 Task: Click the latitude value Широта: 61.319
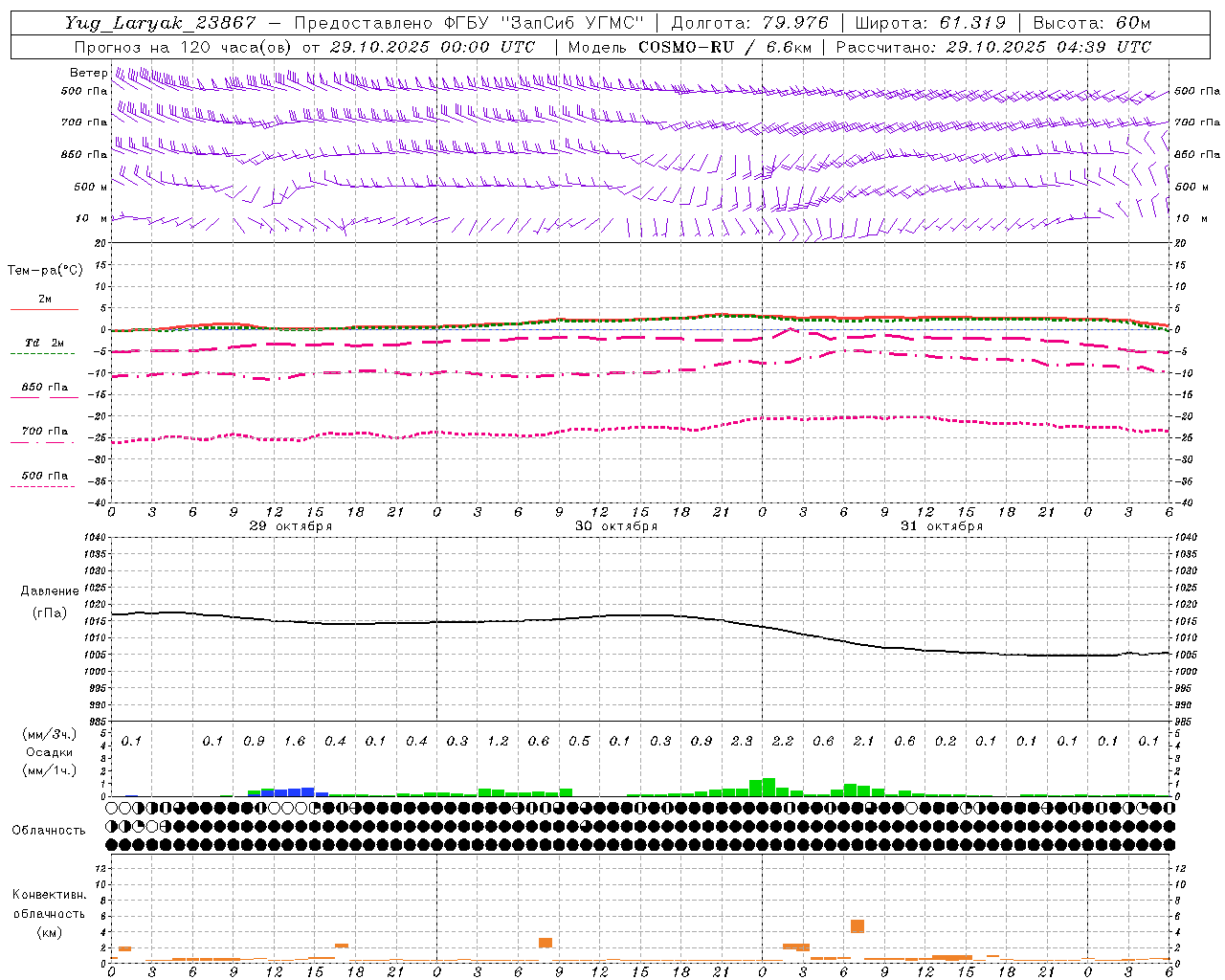coord(929,23)
